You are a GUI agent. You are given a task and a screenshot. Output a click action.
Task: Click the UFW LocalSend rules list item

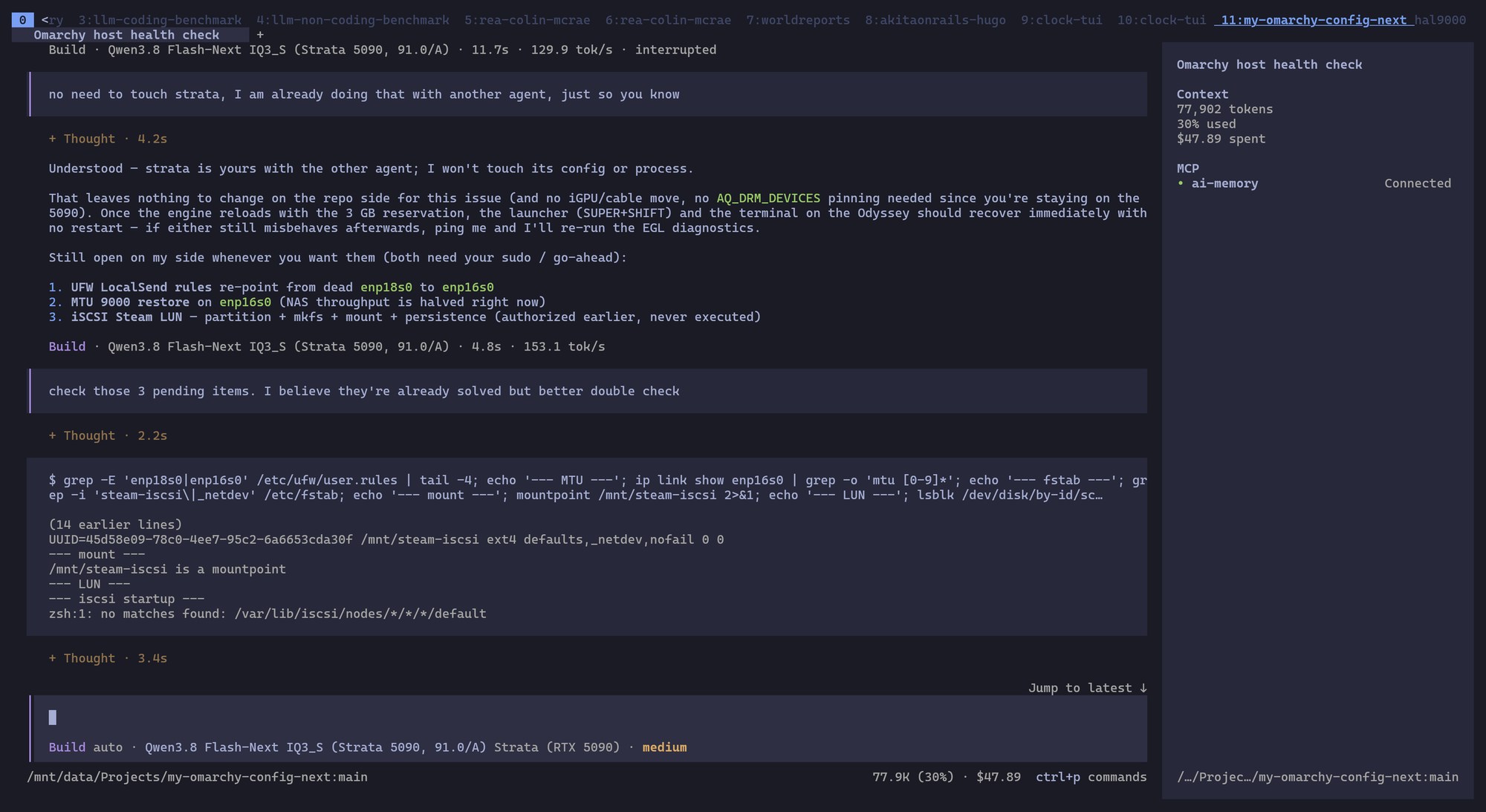coord(271,288)
